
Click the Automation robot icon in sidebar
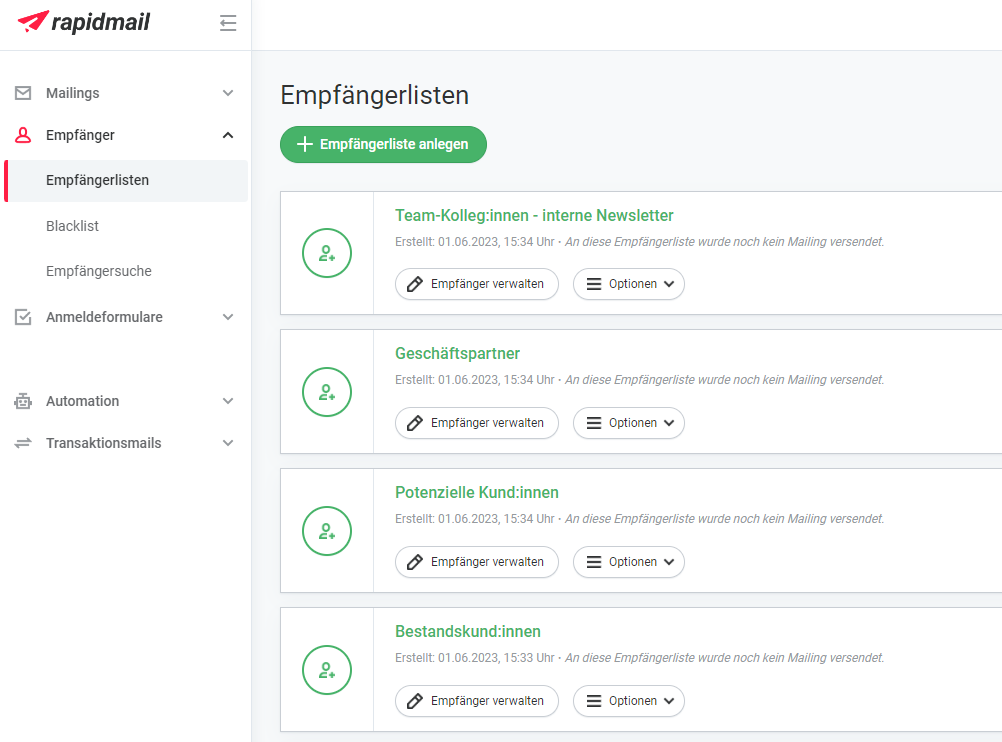[x=23, y=401]
